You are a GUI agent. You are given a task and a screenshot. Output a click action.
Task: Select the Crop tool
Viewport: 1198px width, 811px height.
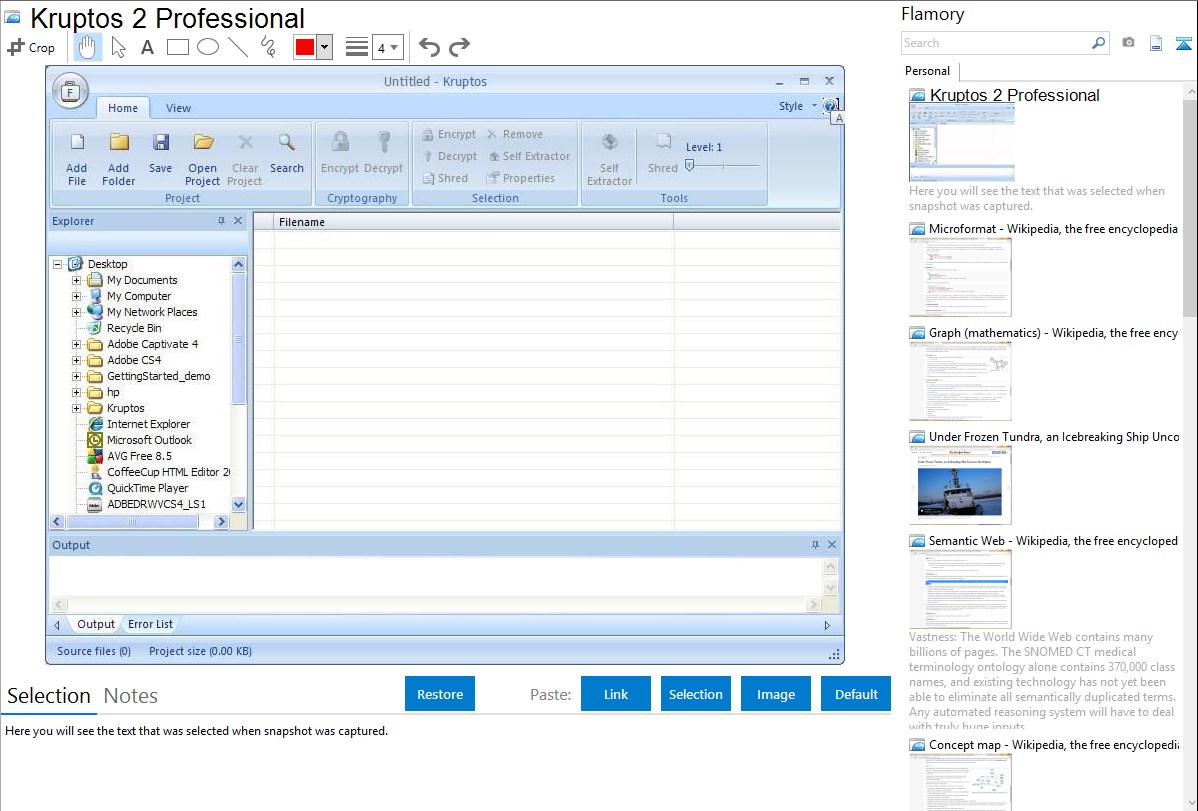(x=31, y=47)
